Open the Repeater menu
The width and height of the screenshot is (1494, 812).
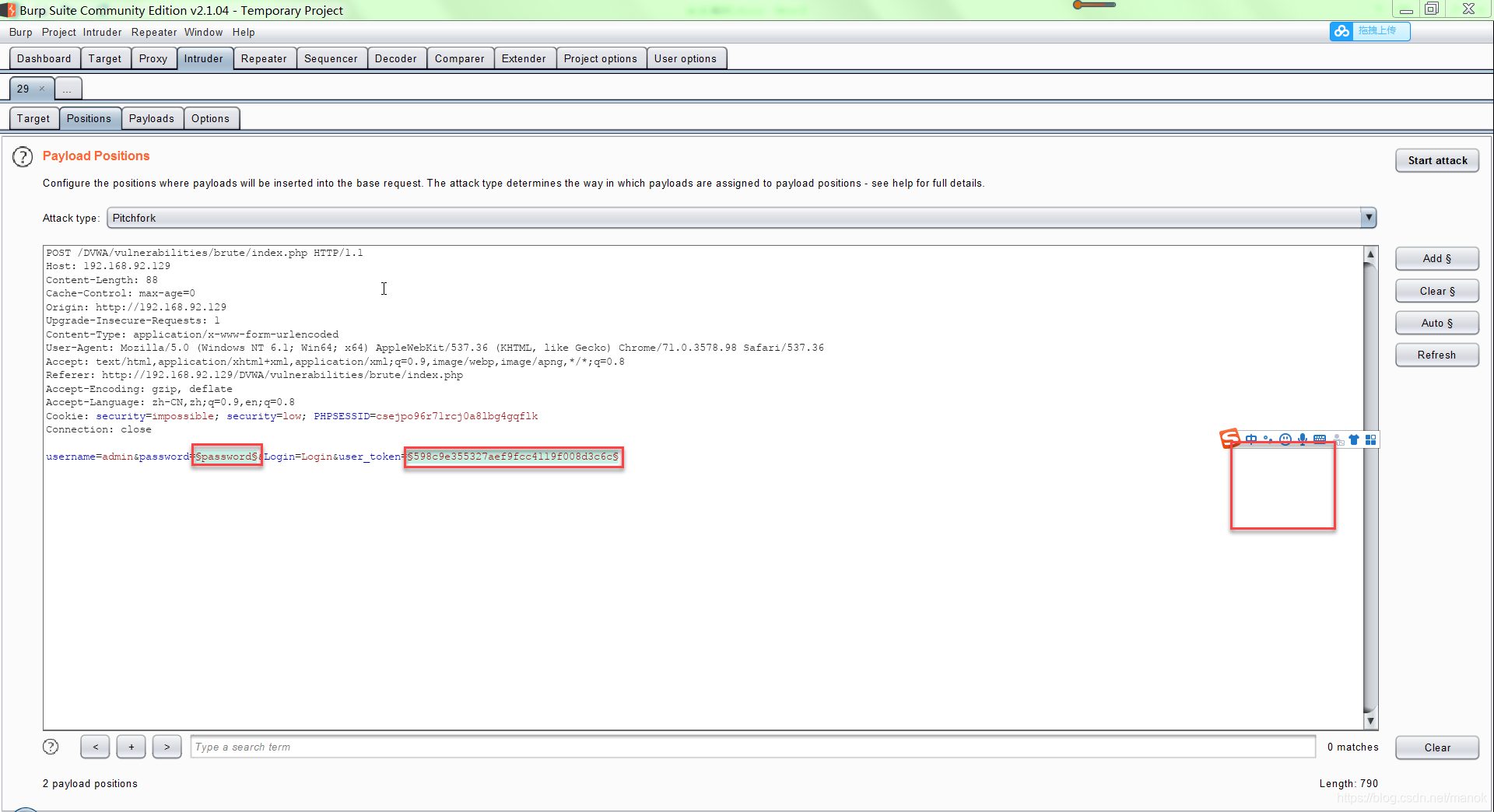[154, 32]
